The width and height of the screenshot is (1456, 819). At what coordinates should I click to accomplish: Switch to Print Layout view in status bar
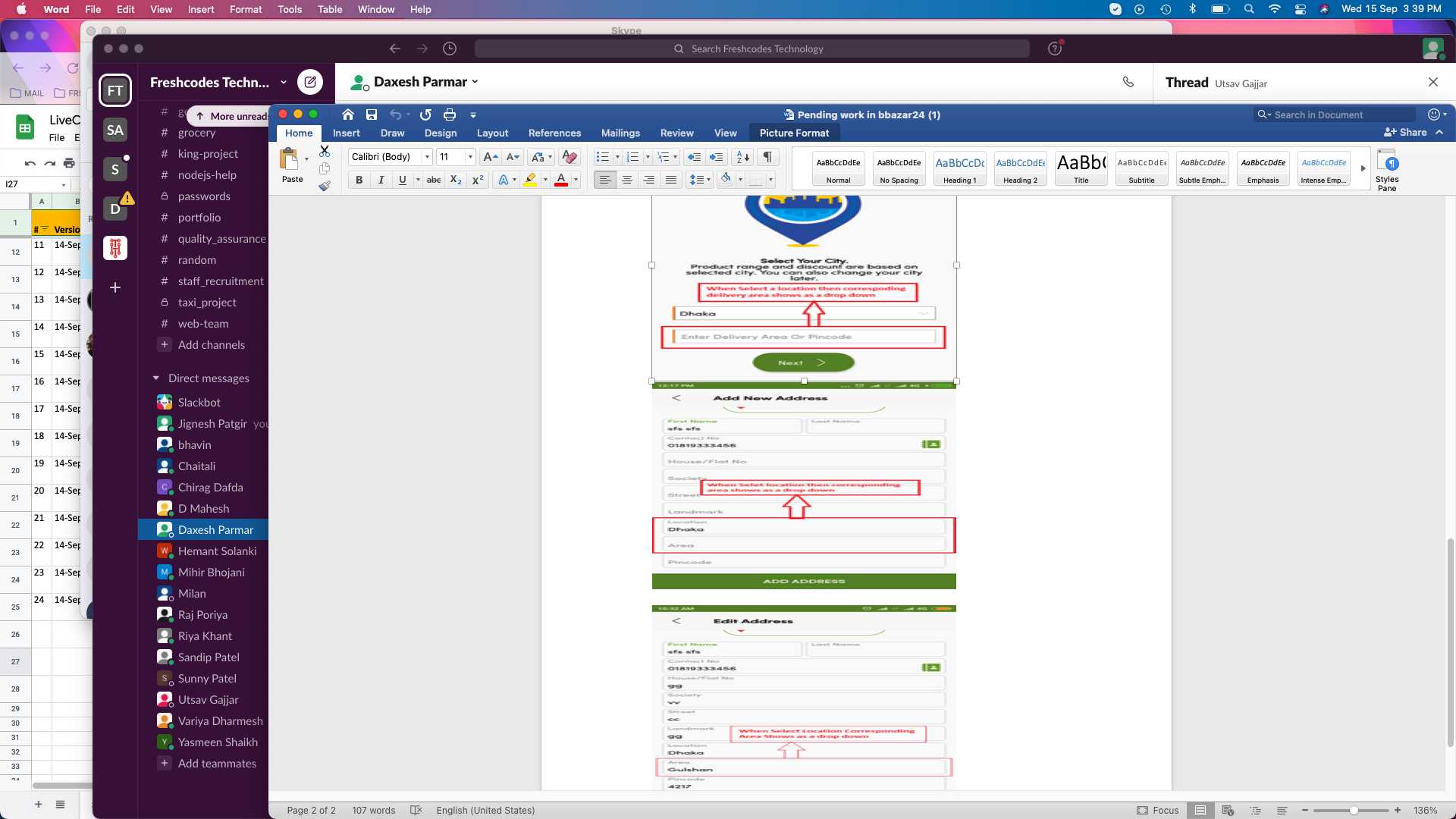[1200, 810]
